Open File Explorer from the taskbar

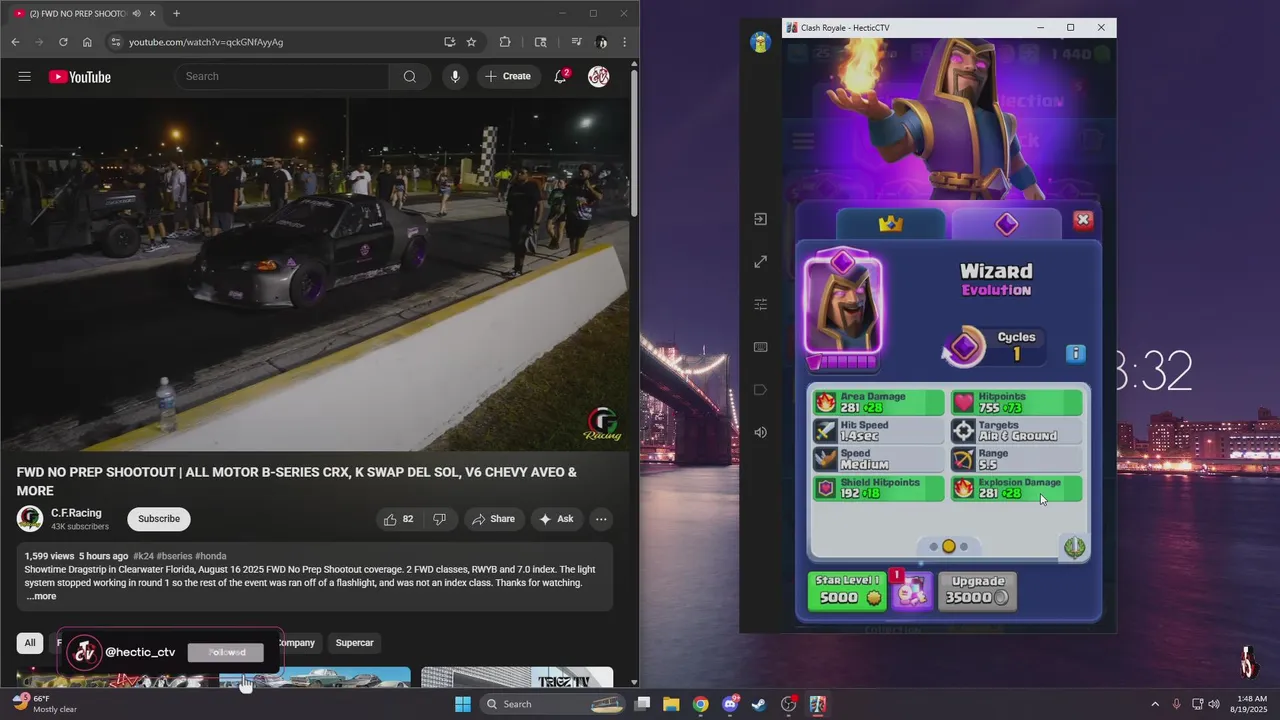[x=671, y=704]
